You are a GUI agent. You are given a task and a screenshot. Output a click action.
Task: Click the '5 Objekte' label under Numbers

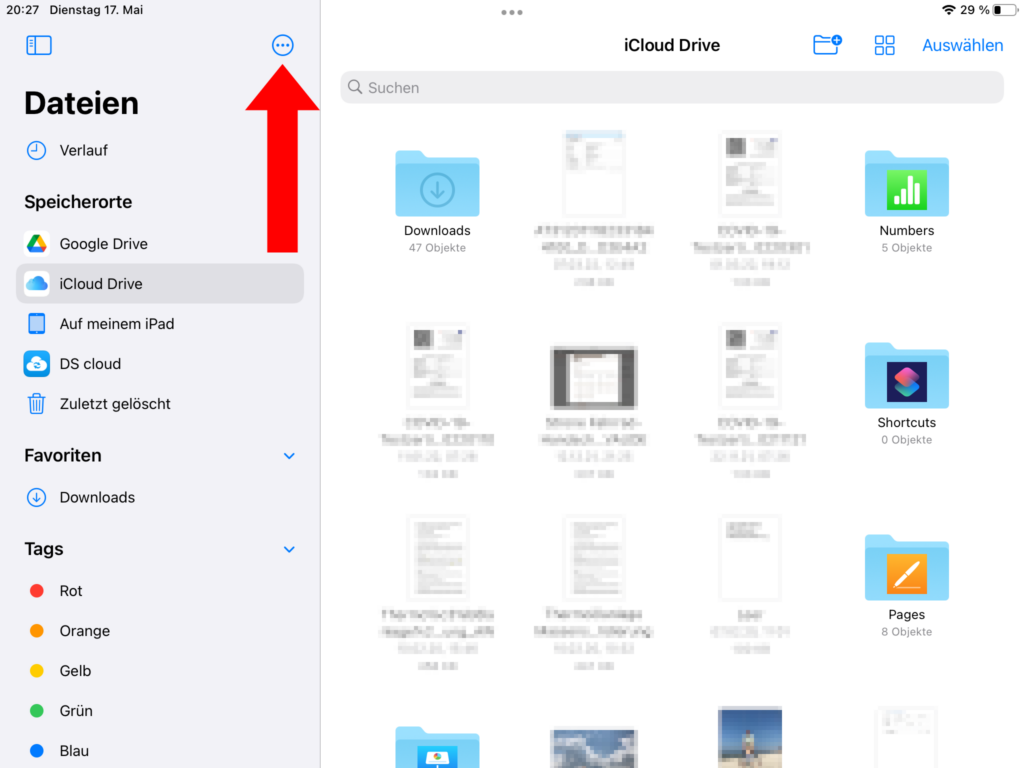[906, 248]
